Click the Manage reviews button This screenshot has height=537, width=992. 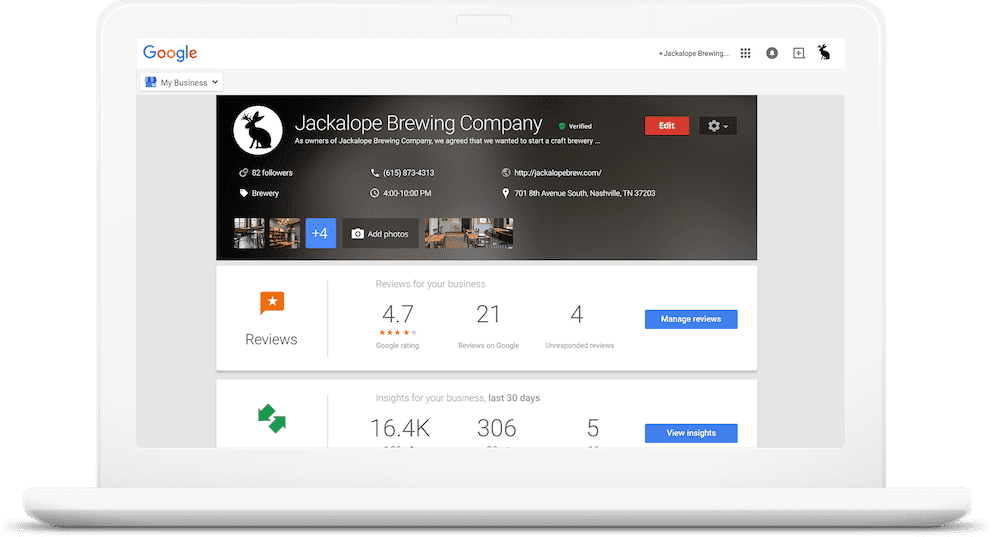(x=691, y=319)
